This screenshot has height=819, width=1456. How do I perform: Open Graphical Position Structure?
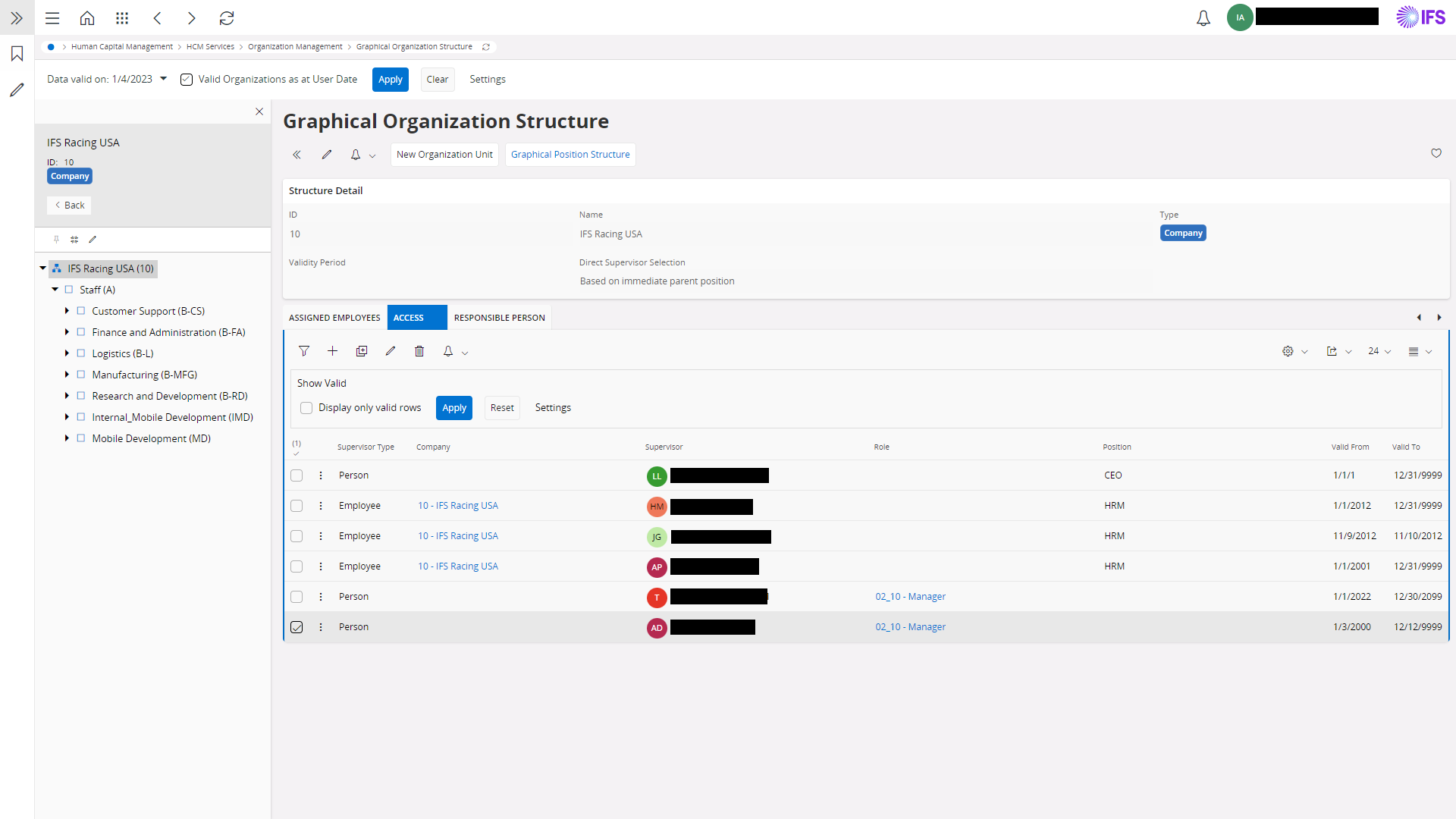[x=570, y=155]
